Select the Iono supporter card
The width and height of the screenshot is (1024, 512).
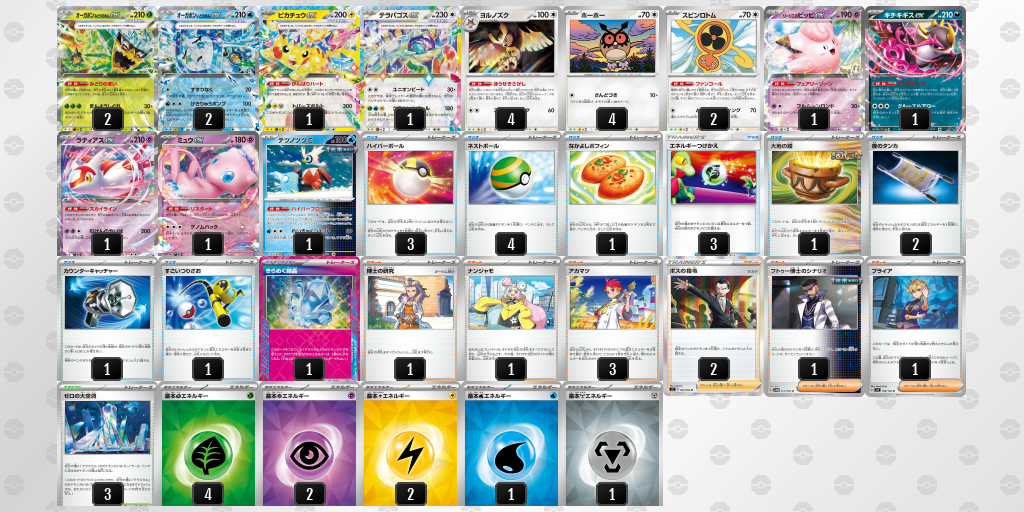point(511,319)
